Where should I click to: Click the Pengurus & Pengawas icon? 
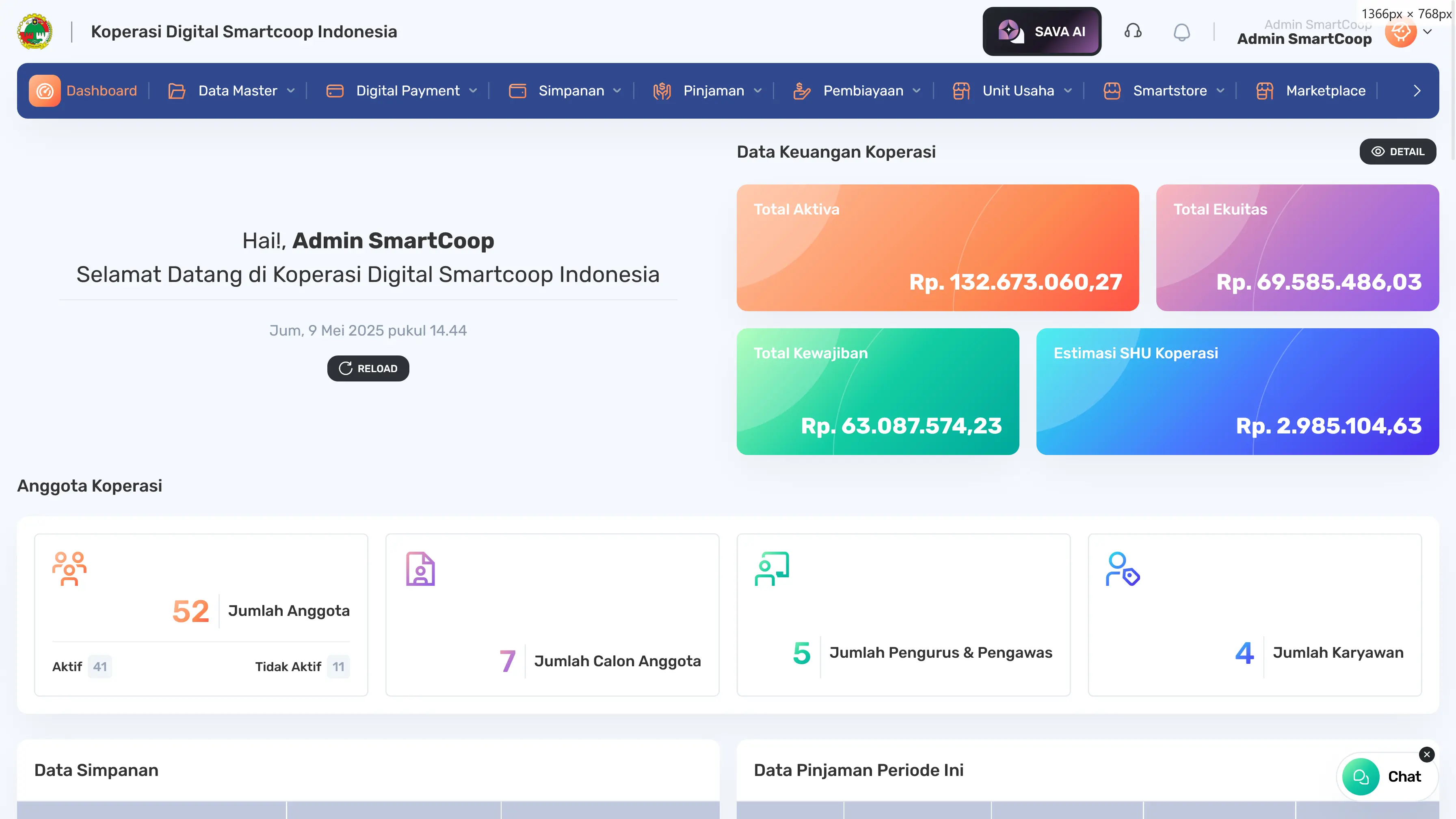[x=772, y=569]
